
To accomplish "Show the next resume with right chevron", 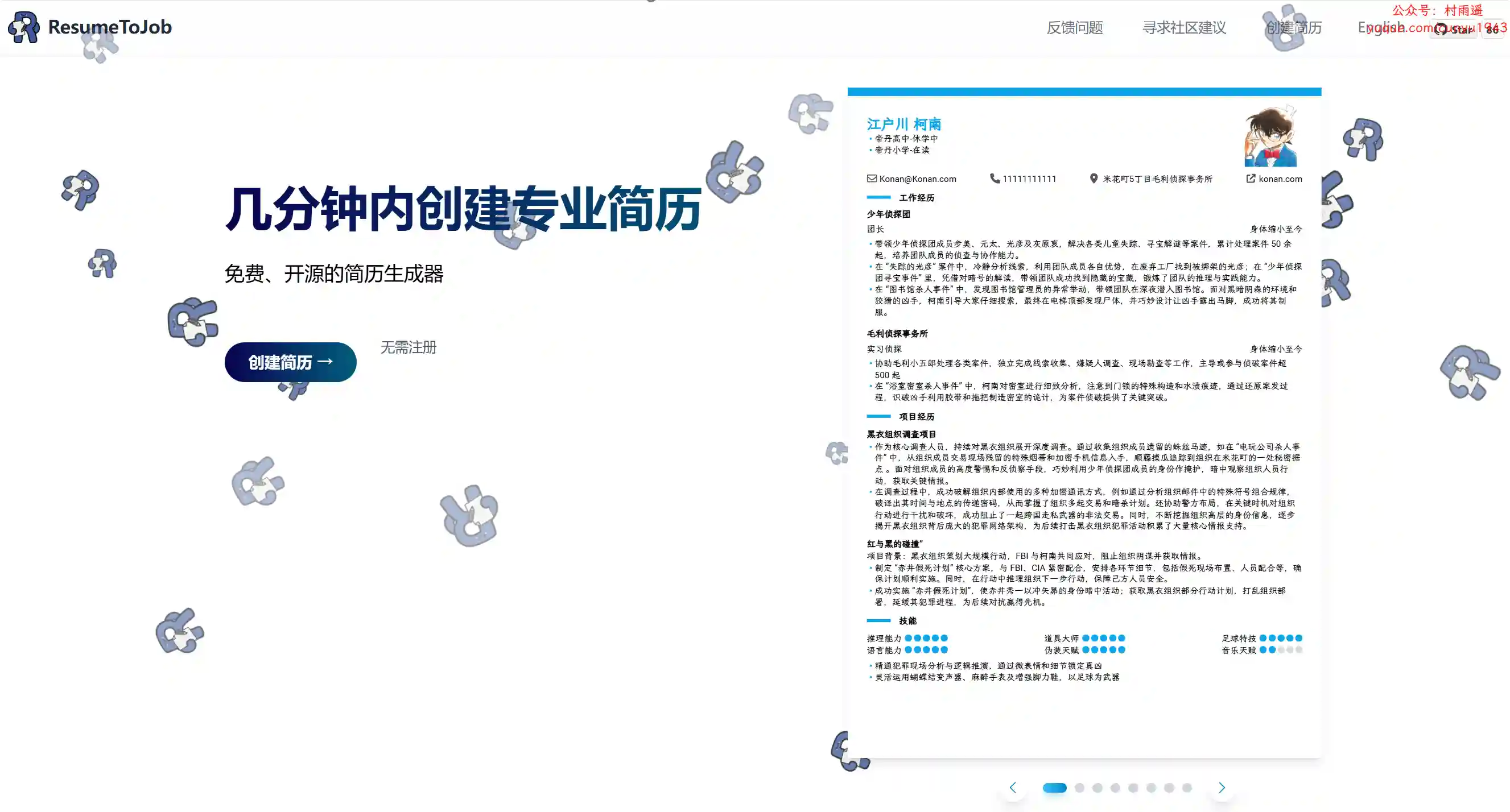I will [x=1222, y=788].
